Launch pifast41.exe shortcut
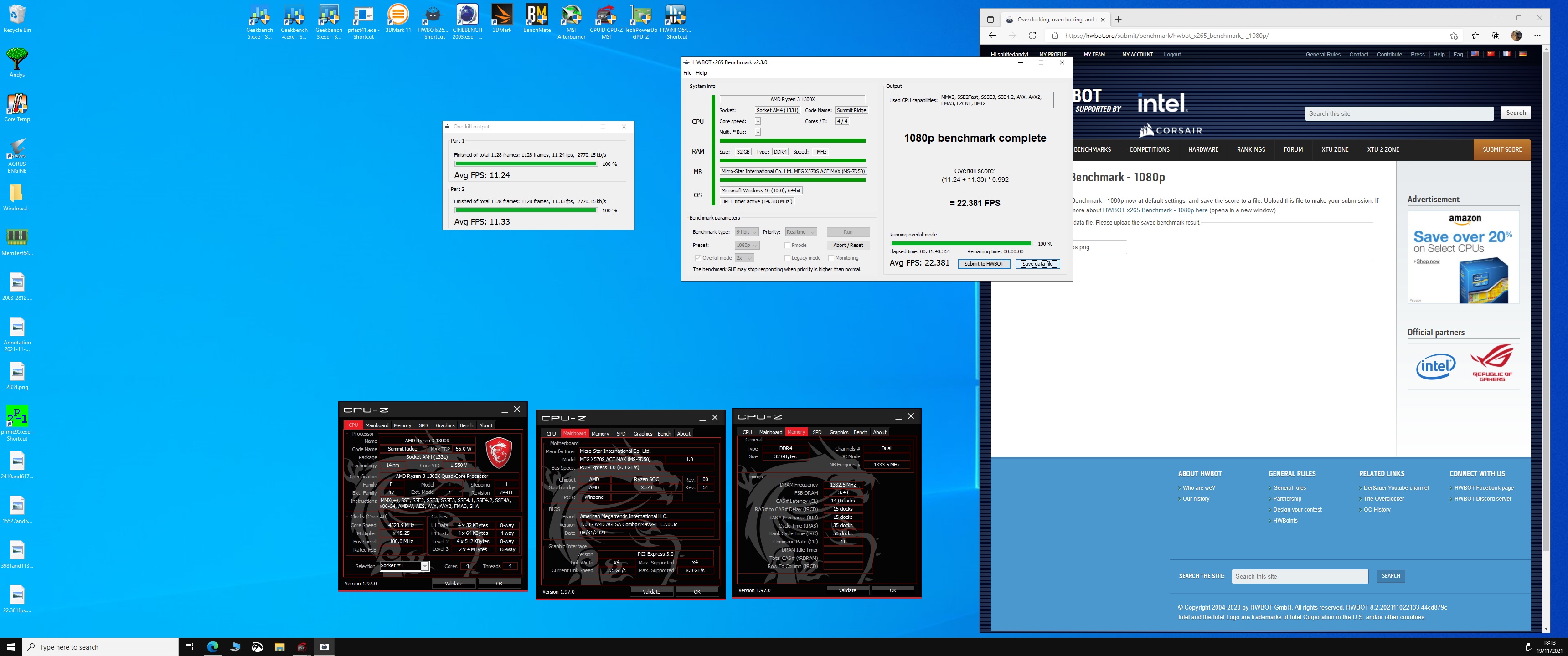This screenshot has width=1568, height=656. (x=363, y=22)
